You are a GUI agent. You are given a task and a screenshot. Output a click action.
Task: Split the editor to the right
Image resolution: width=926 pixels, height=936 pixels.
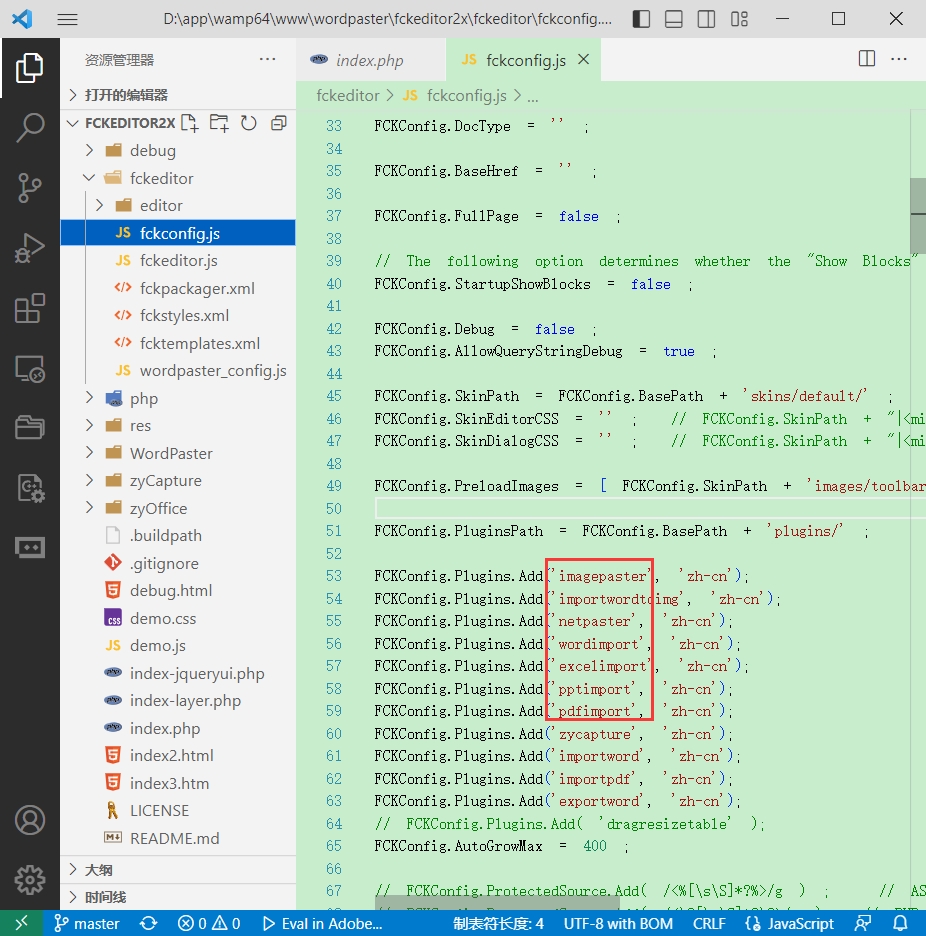pos(866,60)
